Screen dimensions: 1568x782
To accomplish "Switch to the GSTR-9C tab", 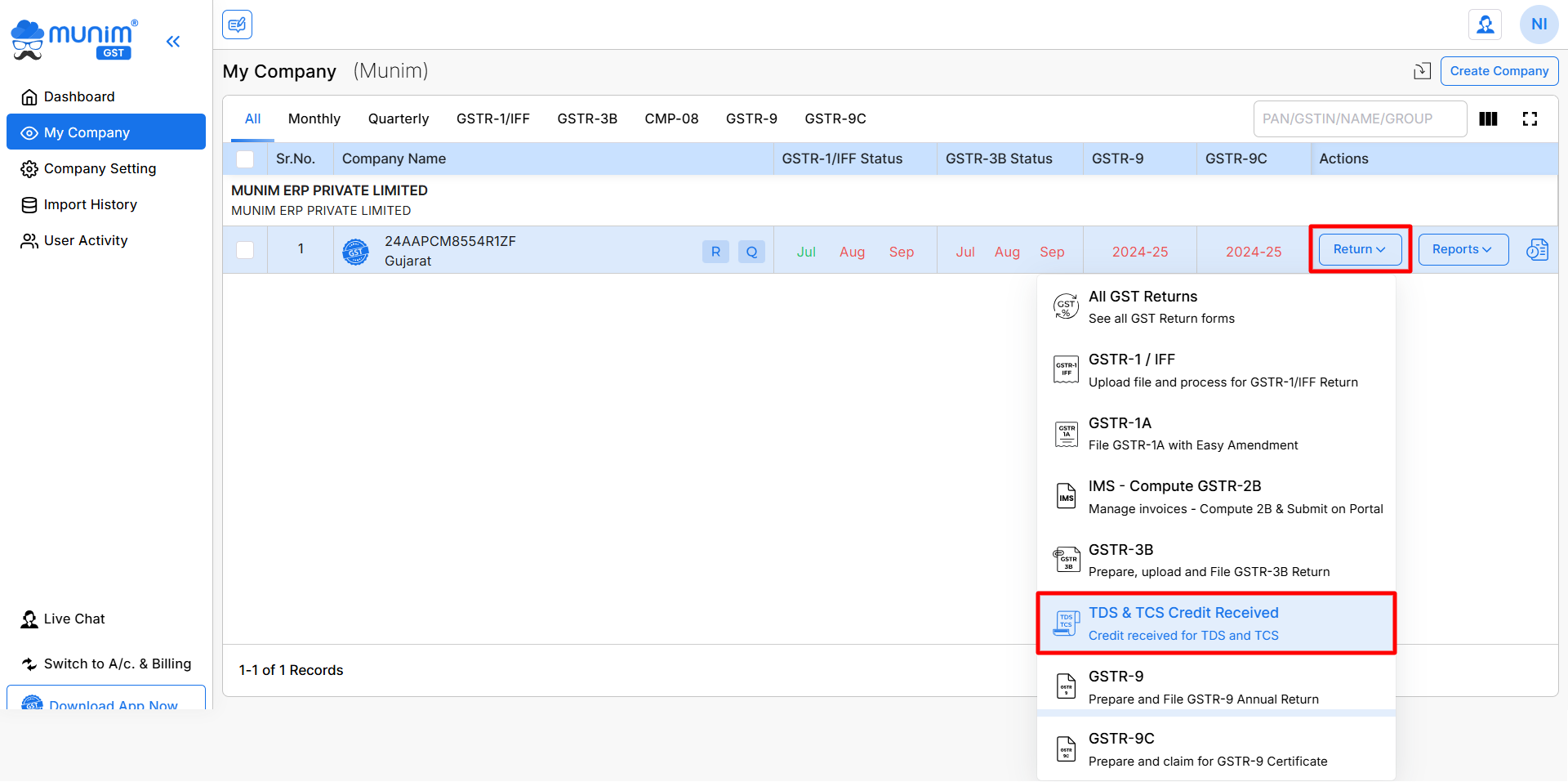I will coord(835,118).
